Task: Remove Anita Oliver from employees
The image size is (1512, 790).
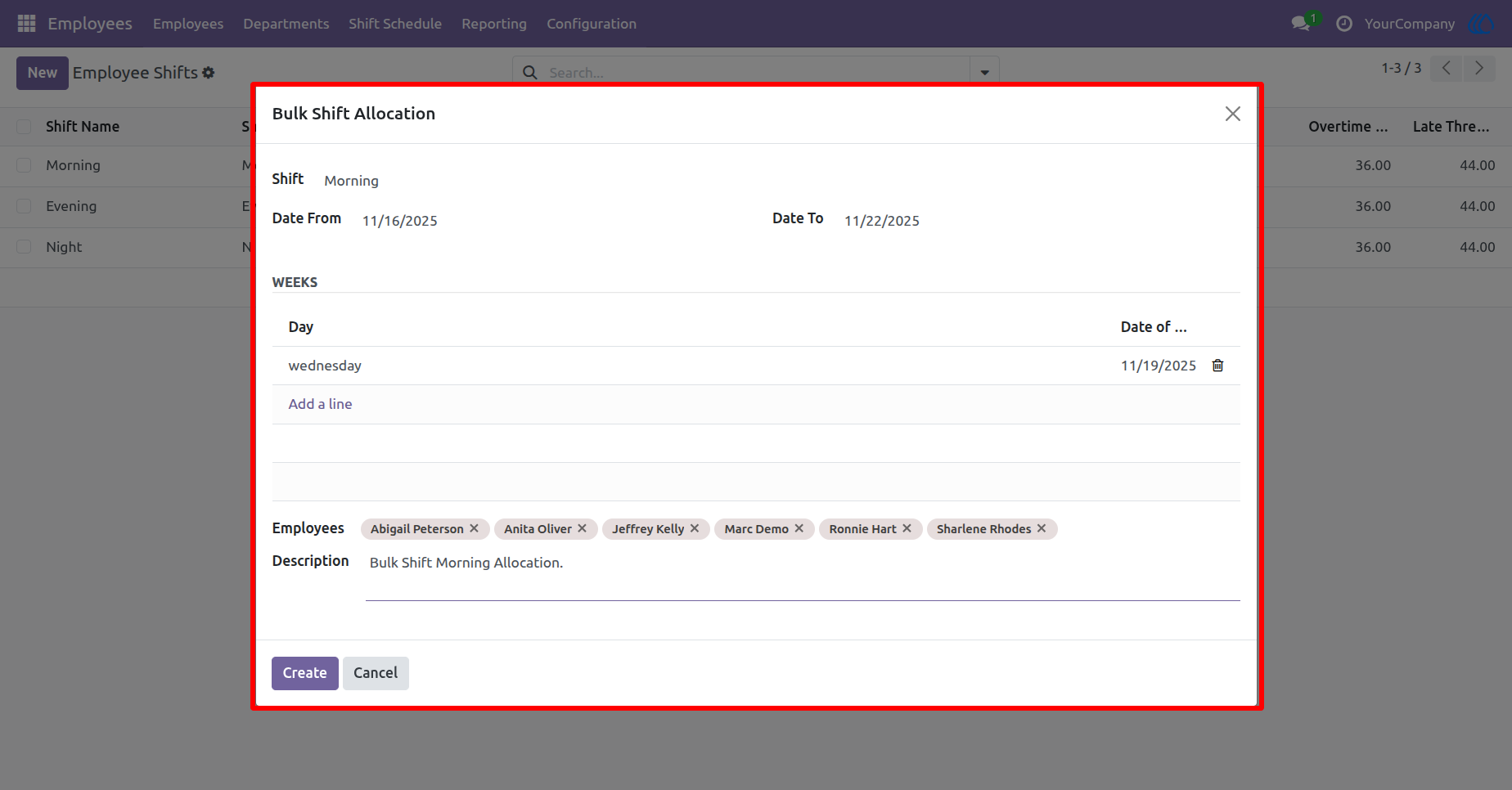Action: click(582, 528)
